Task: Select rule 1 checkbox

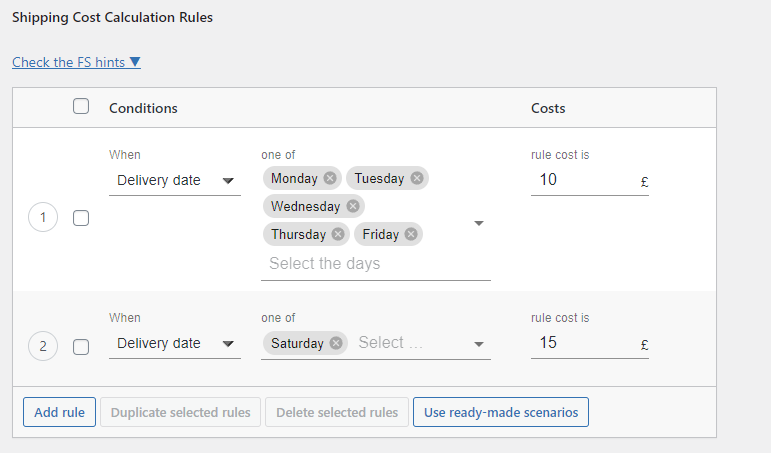Action: click(81, 218)
